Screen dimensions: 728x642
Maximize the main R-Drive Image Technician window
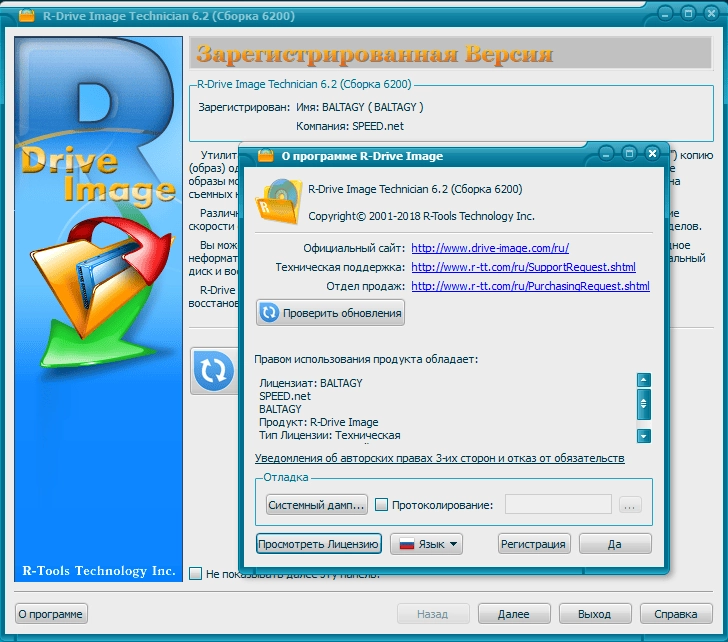(688, 13)
